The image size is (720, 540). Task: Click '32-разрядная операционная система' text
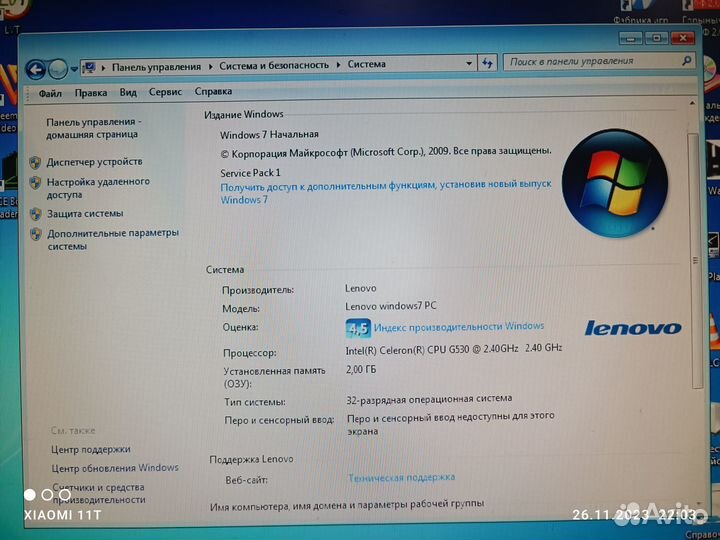click(429, 399)
